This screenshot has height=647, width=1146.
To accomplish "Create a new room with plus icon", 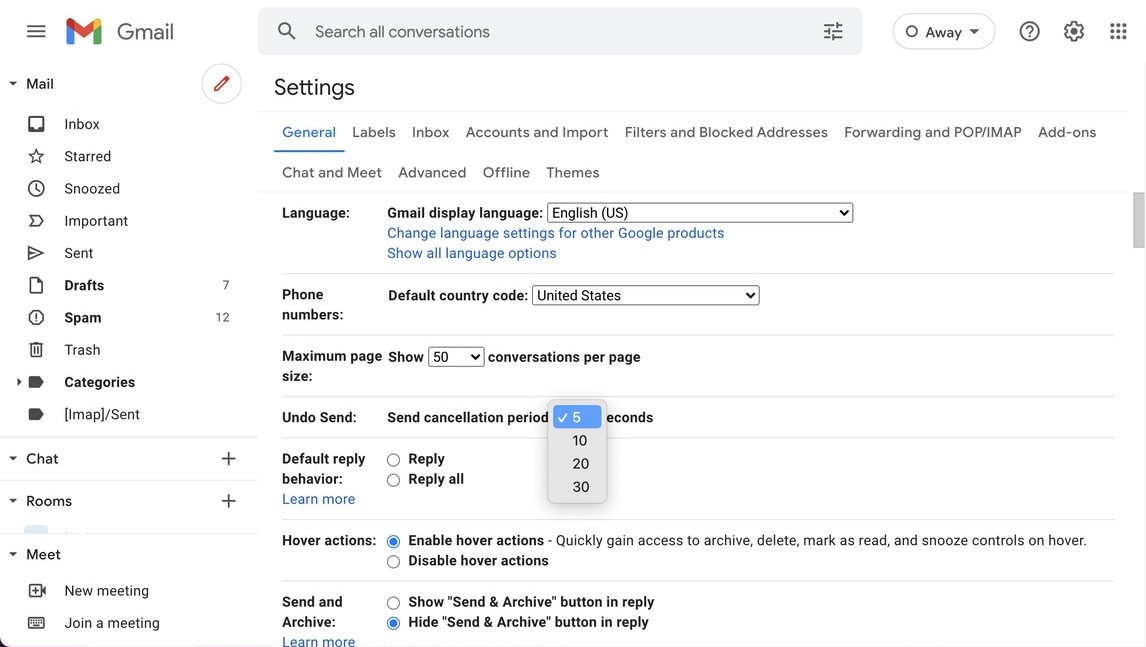I will tap(228, 501).
